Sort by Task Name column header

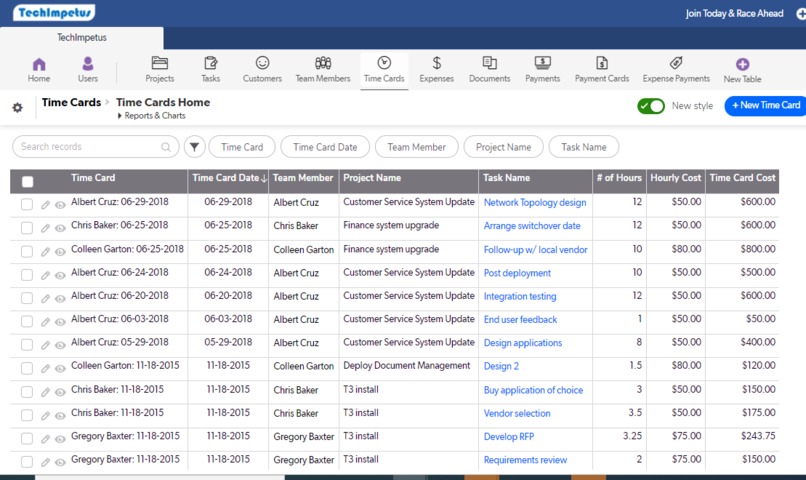[x=535, y=178]
